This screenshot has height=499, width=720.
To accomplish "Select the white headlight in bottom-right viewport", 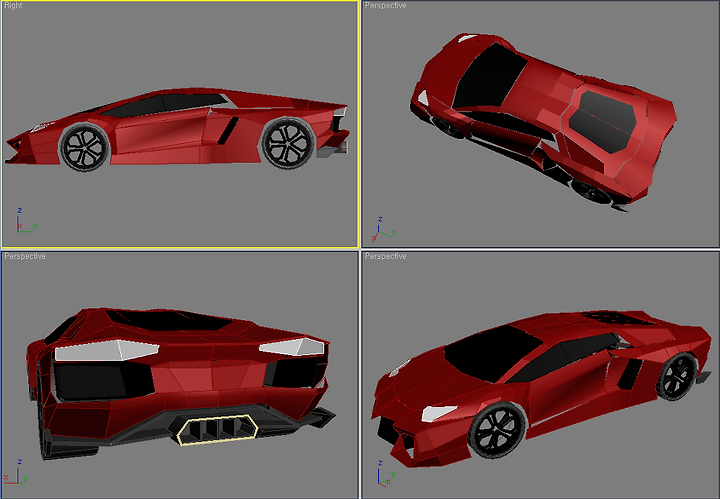I will click(439, 413).
